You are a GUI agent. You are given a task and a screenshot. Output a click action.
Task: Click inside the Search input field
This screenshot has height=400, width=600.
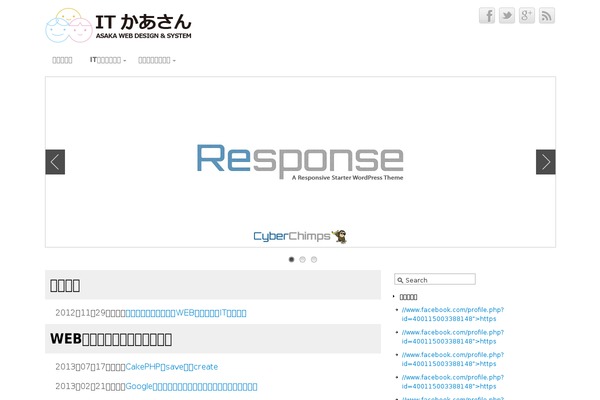[x=435, y=279]
